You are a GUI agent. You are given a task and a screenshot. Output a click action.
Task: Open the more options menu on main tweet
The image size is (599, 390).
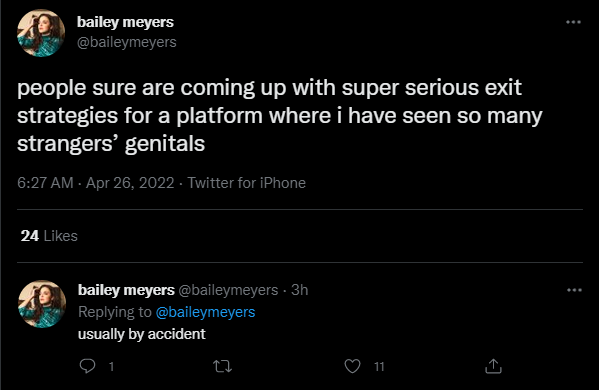point(573,22)
